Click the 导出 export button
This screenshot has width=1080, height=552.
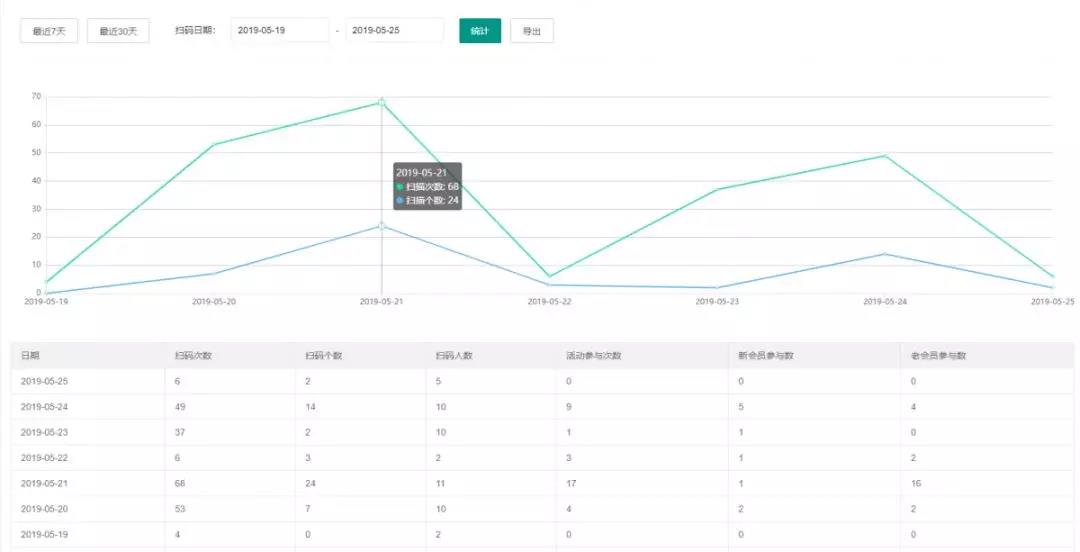[531, 31]
